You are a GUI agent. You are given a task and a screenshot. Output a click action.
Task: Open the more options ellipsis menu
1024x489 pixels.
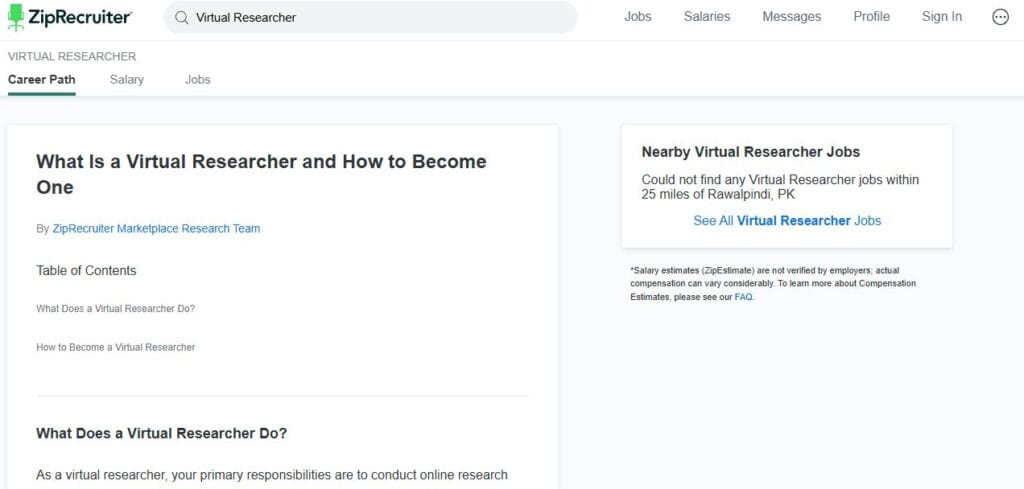[1000, 17]
